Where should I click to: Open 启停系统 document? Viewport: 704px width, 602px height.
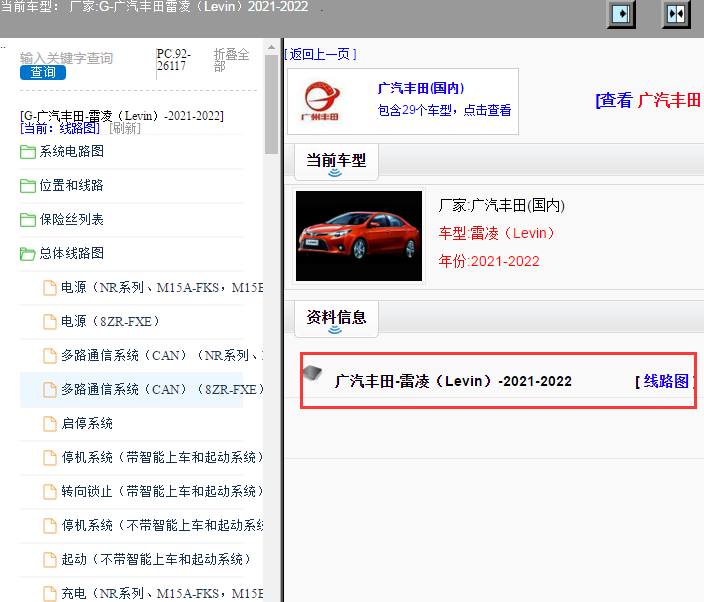87,423
